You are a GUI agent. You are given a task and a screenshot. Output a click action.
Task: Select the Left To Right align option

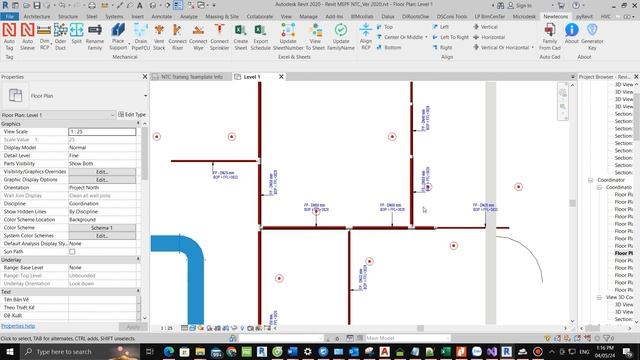[x=451, y=37]
